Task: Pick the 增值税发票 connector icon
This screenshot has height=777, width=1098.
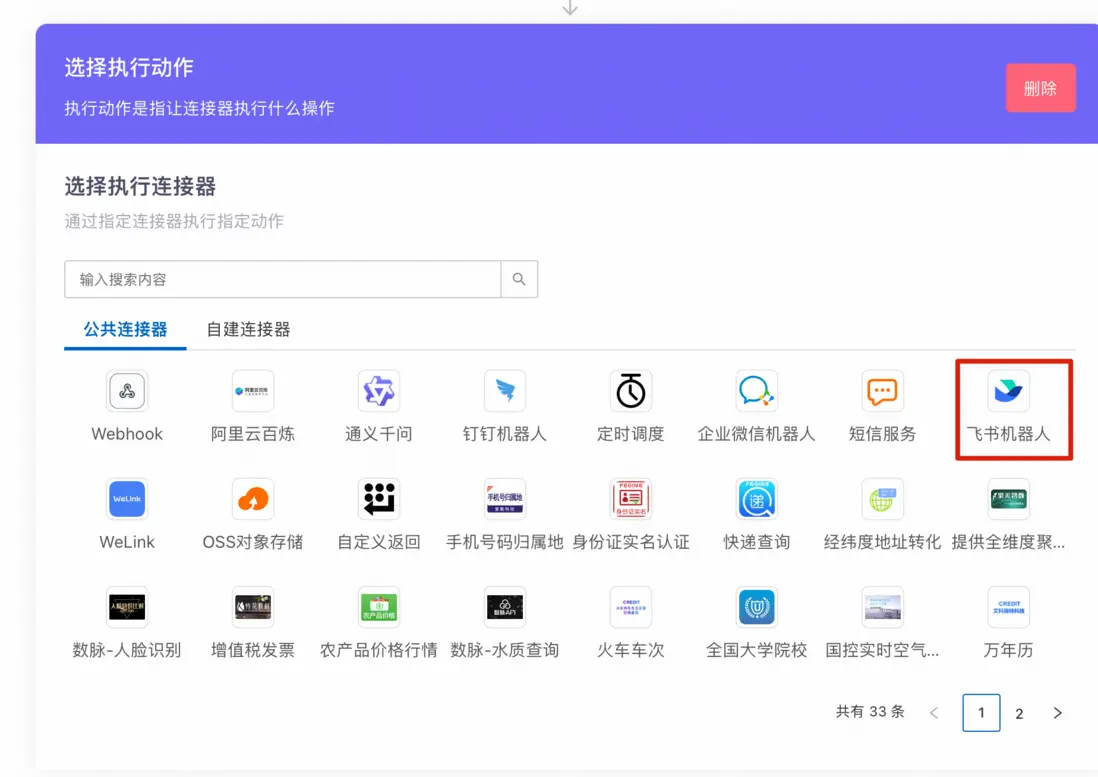Action: (x=253, y=607)
